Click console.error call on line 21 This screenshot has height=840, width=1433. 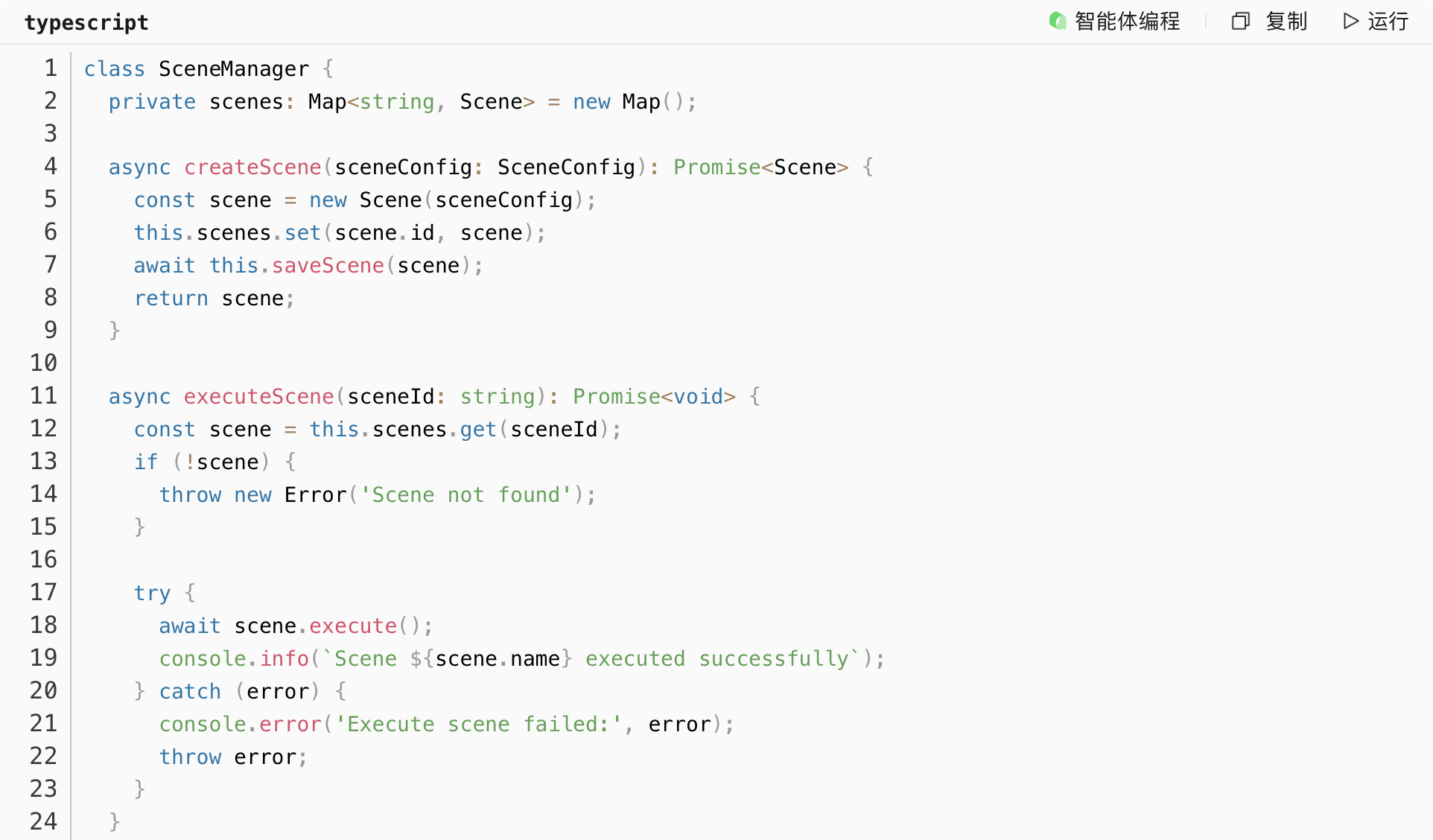pos(240,725)
